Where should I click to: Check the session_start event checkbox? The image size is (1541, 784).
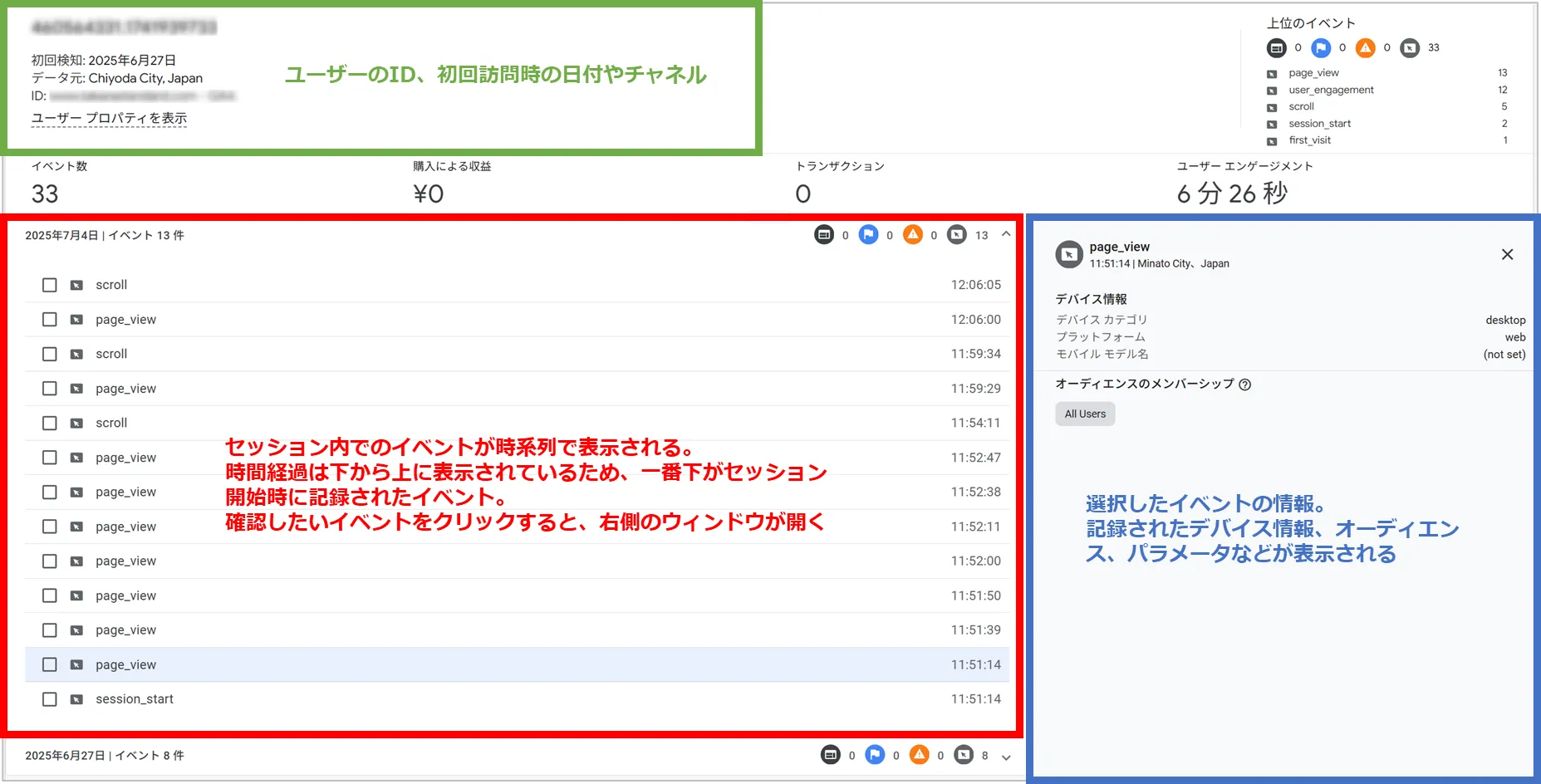tap(50, 698)
